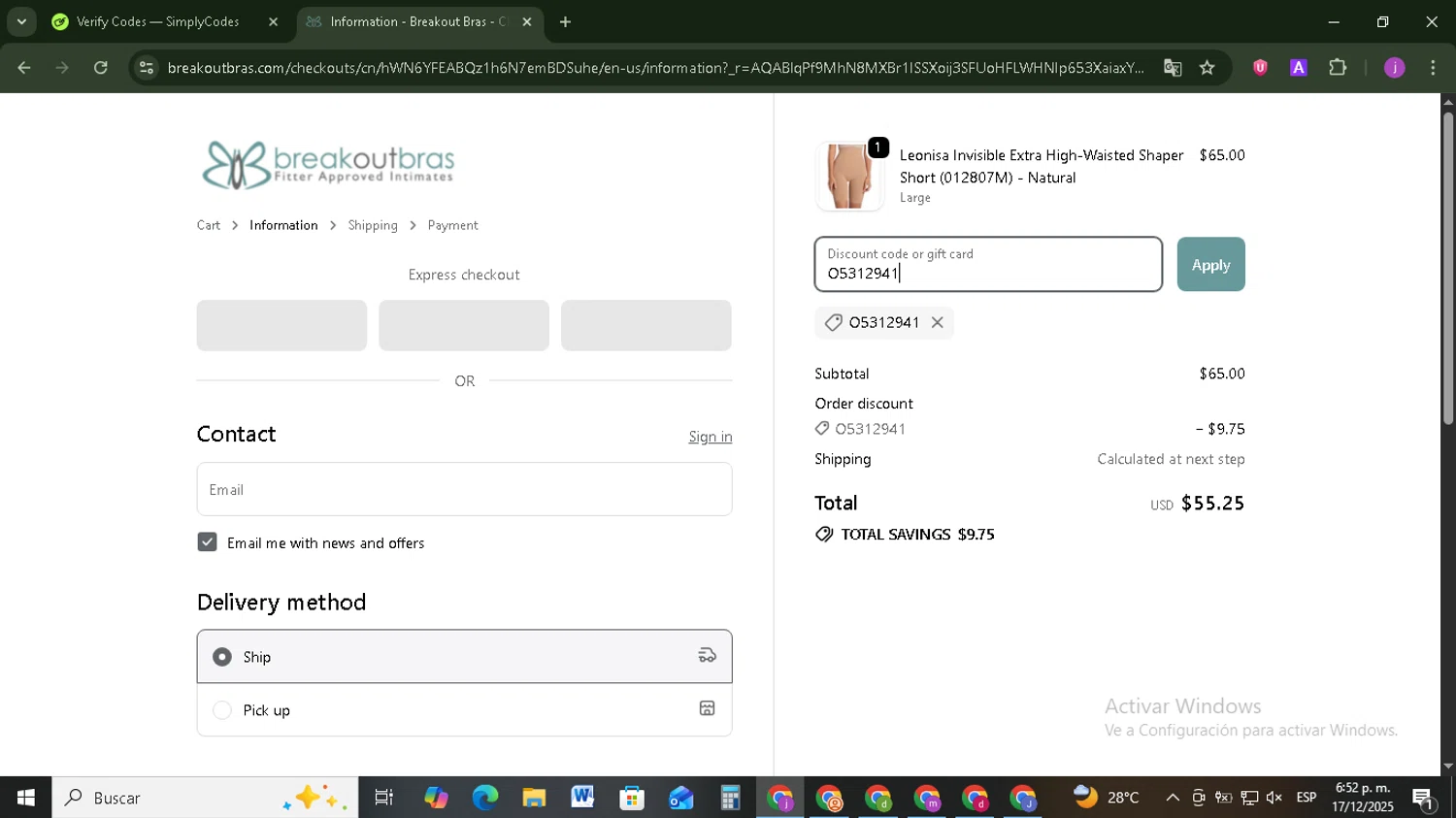Image resolution: width=1456 pixels, height=818 pixels.
Task: Open the Chrome profile avatar
Action: click(1394, 68)
